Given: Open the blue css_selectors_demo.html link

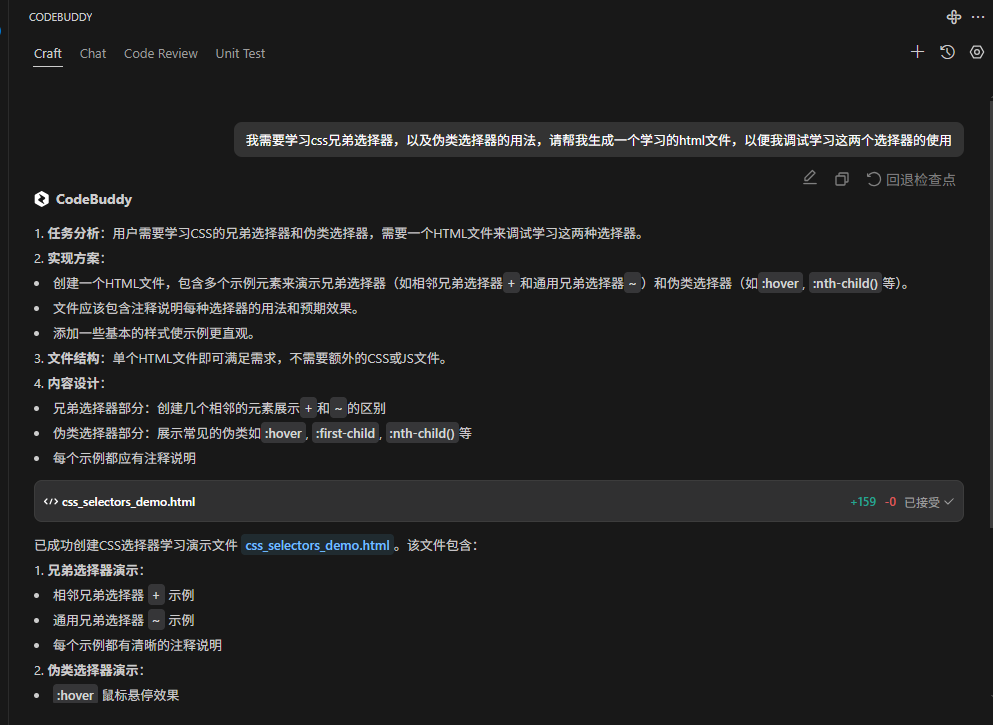Looking at the screenshot, I should (x=317, y=545).
